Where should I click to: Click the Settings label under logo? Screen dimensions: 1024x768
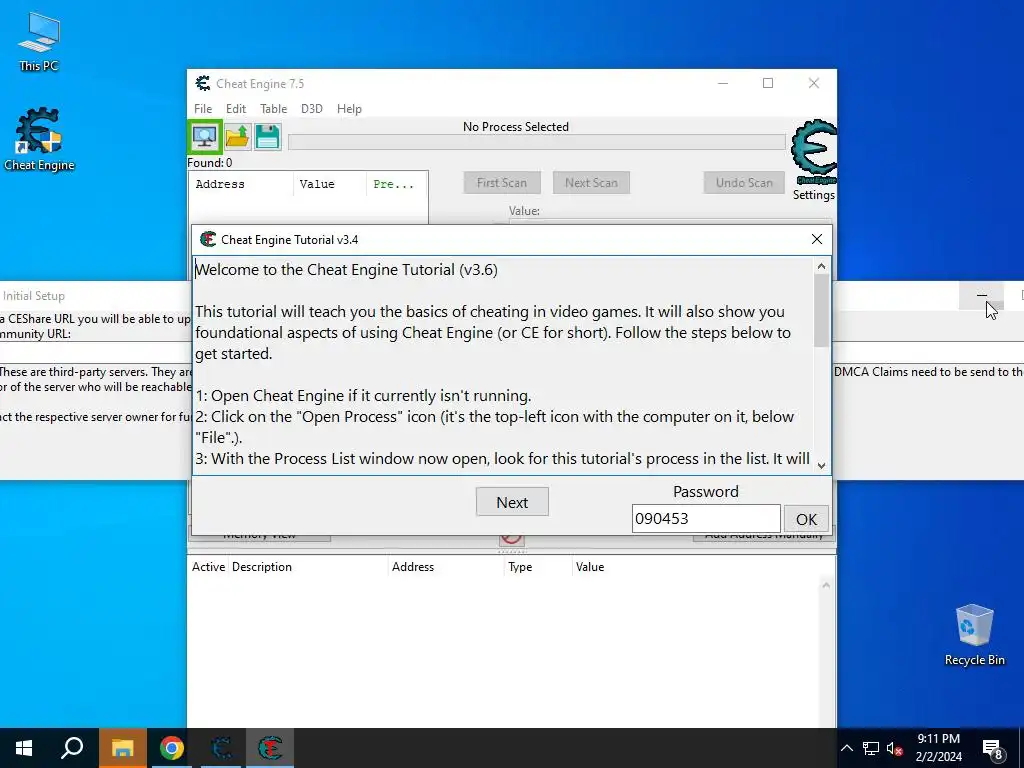click(x=814, y=195)
